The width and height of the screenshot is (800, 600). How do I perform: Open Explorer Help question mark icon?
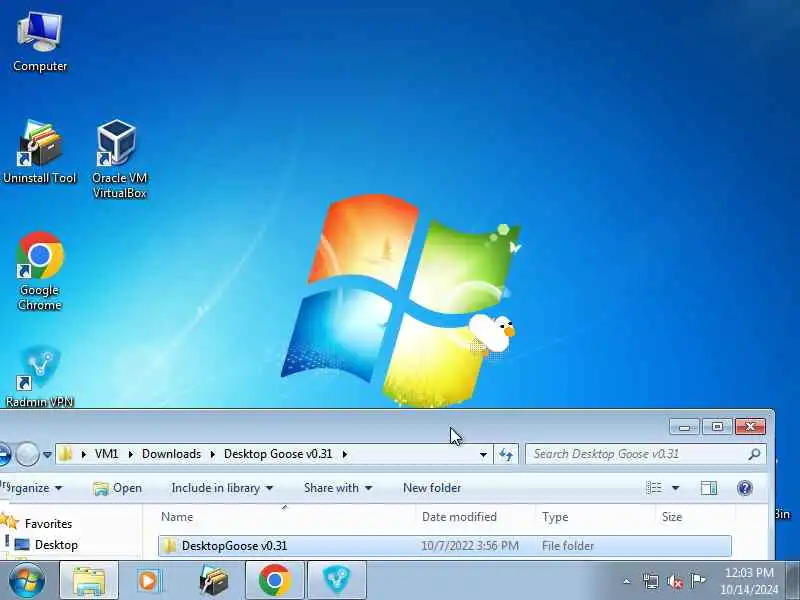745,488
